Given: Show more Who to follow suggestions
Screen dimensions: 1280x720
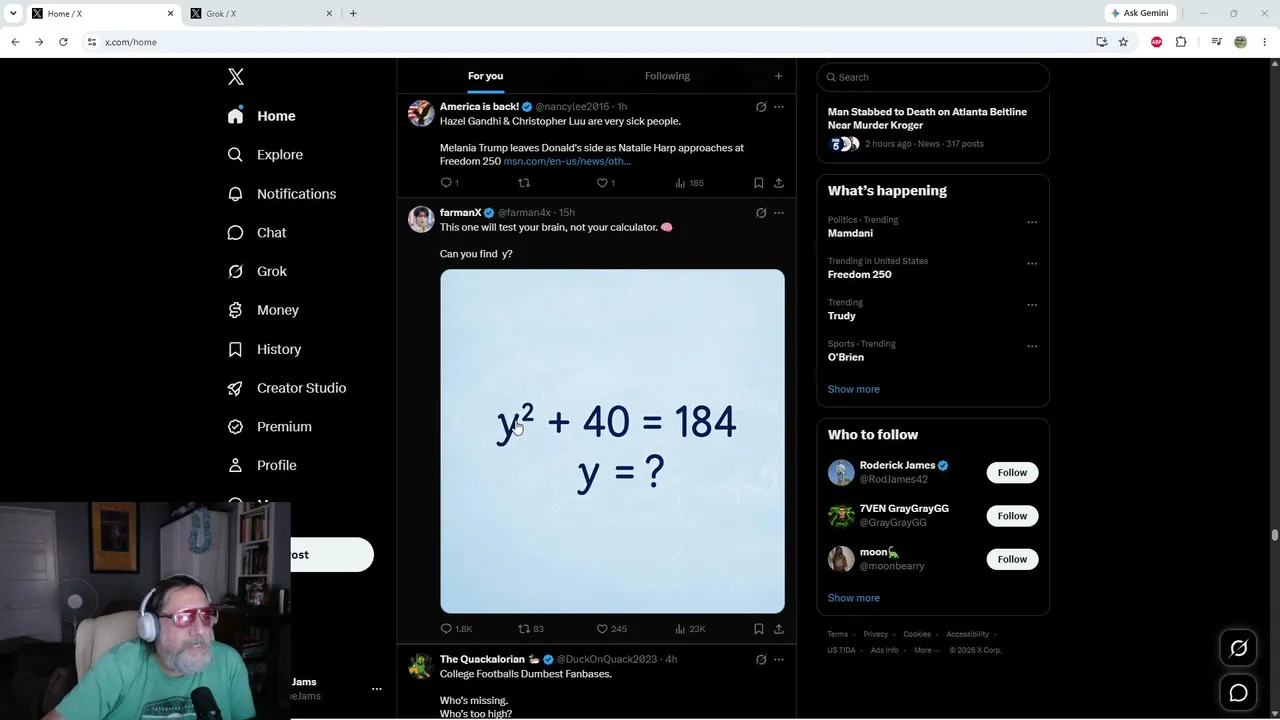Looking at the screenshot, I should [854, 598].
